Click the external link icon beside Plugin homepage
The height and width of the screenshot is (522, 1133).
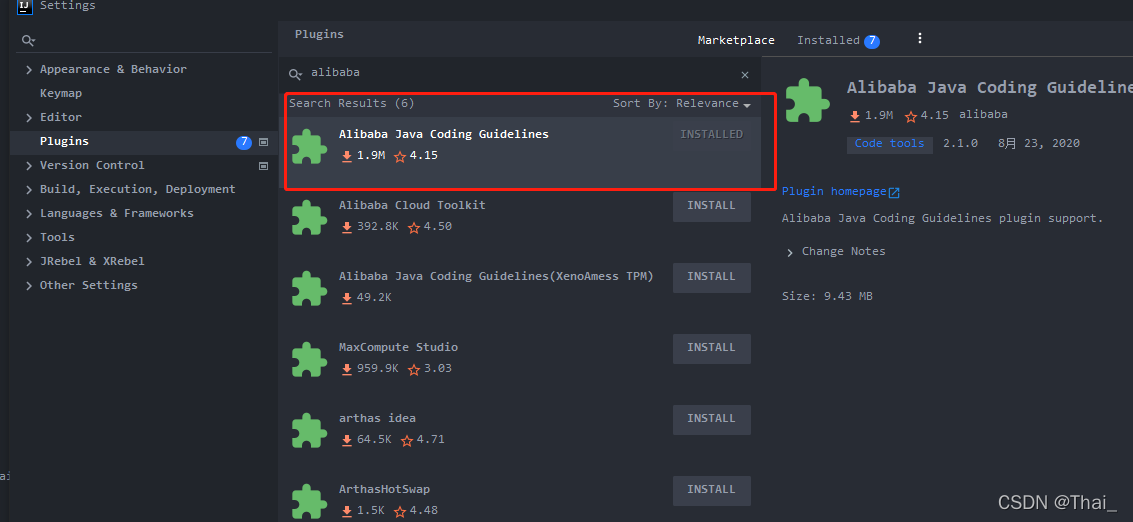895,192
